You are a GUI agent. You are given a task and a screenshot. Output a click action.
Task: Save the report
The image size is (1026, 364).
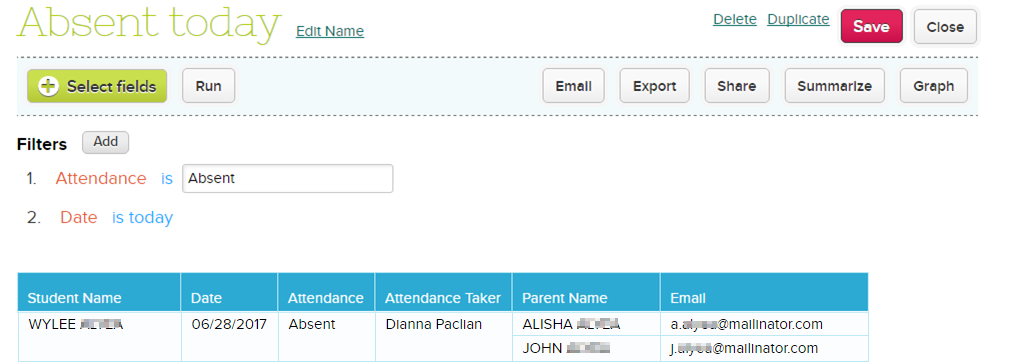[872, 27]
